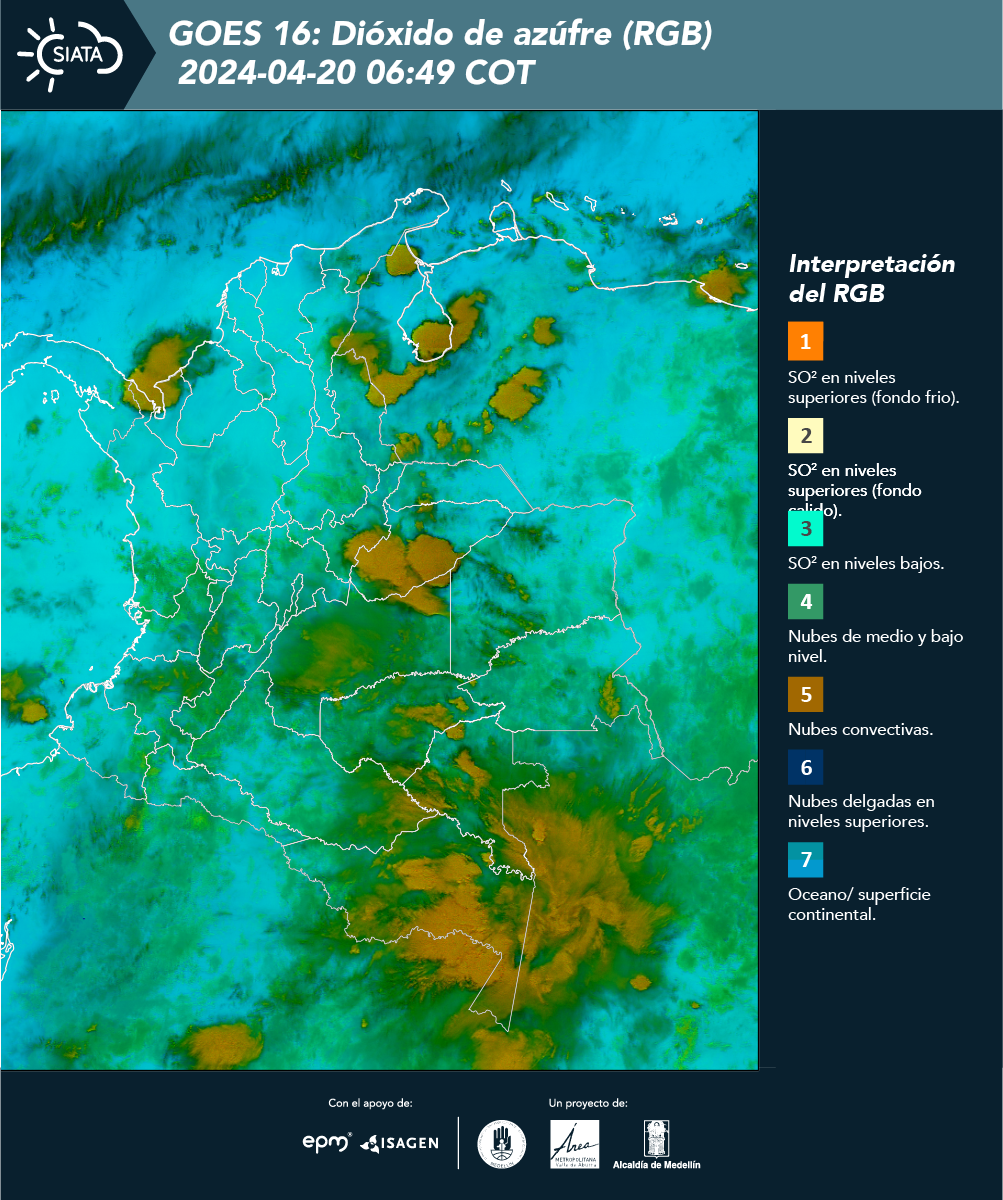This screenshot has width=1003, height=1200.
Task: Click the label 'Nubes delgadas en niveles superiores.'
Action: (x=861, y=812)
